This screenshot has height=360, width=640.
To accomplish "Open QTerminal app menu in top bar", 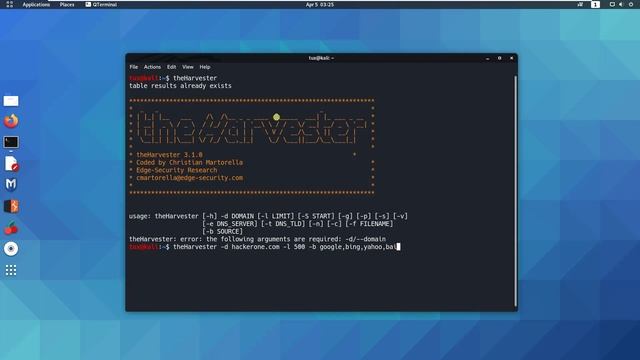I will point(101,4).
